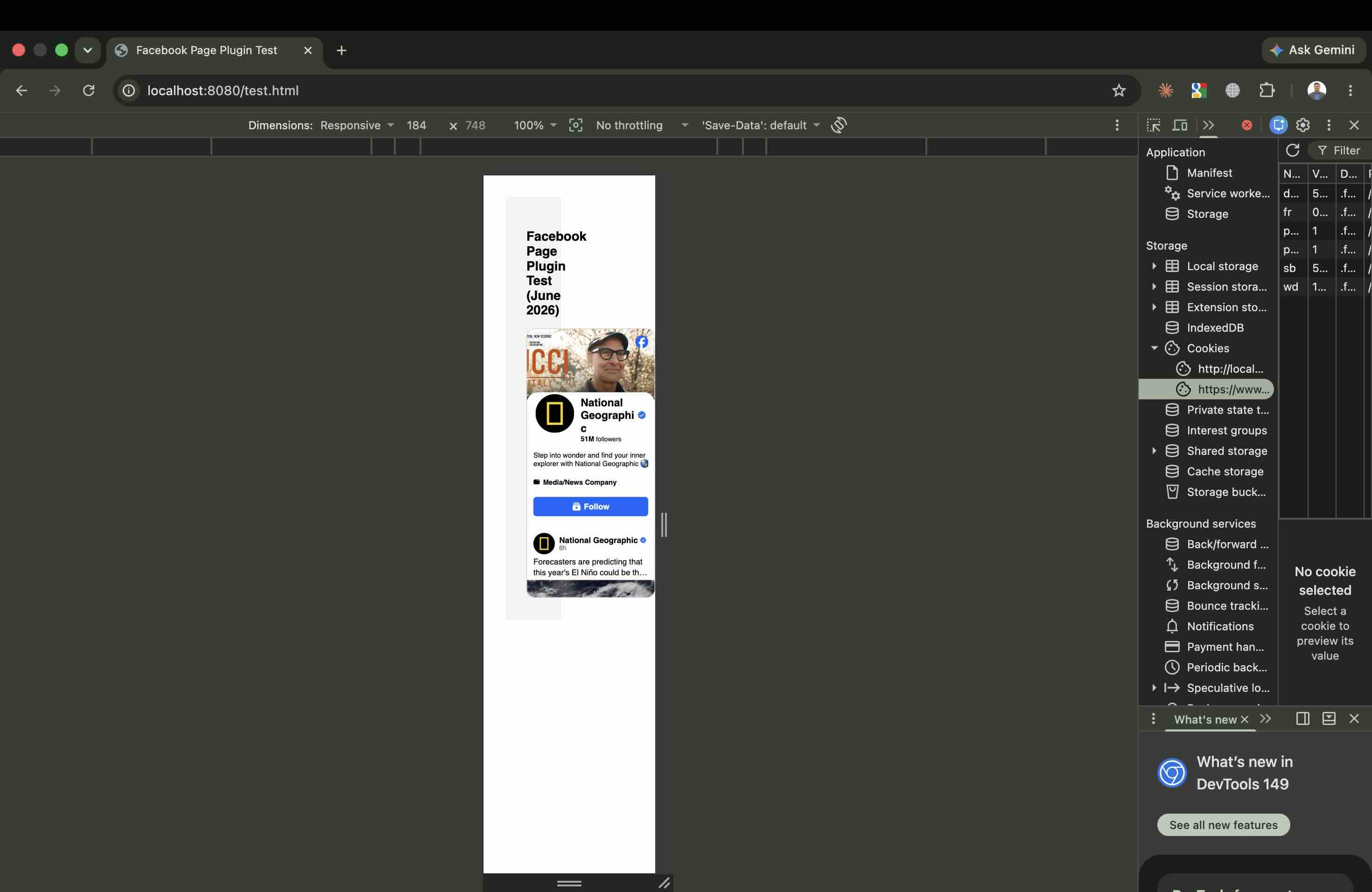Expand the Speculative loads tree node
Screen dimensions: 1372x892
tap(1154, 688)
